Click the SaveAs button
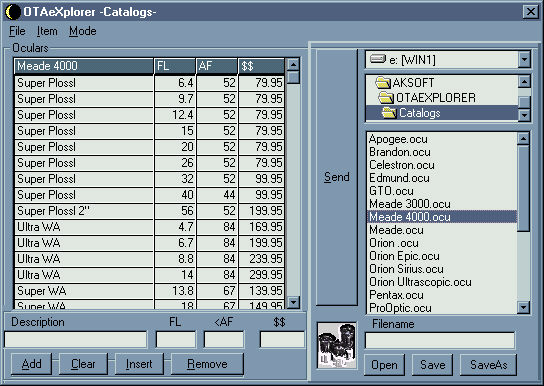Viewport: 544px width, 386px height. click(x=488, y=365)
